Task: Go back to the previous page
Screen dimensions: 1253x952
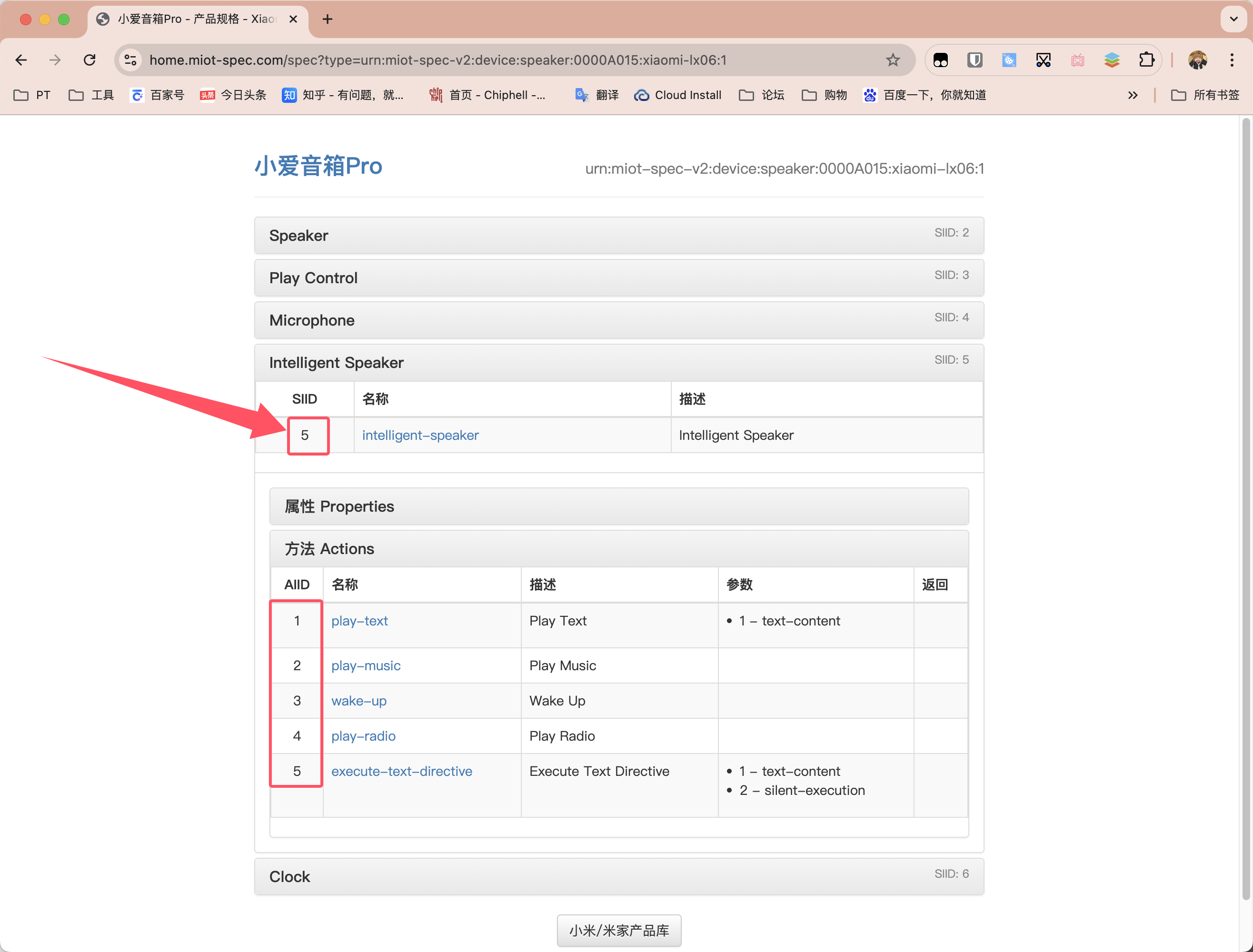Action: click(21, 60)
